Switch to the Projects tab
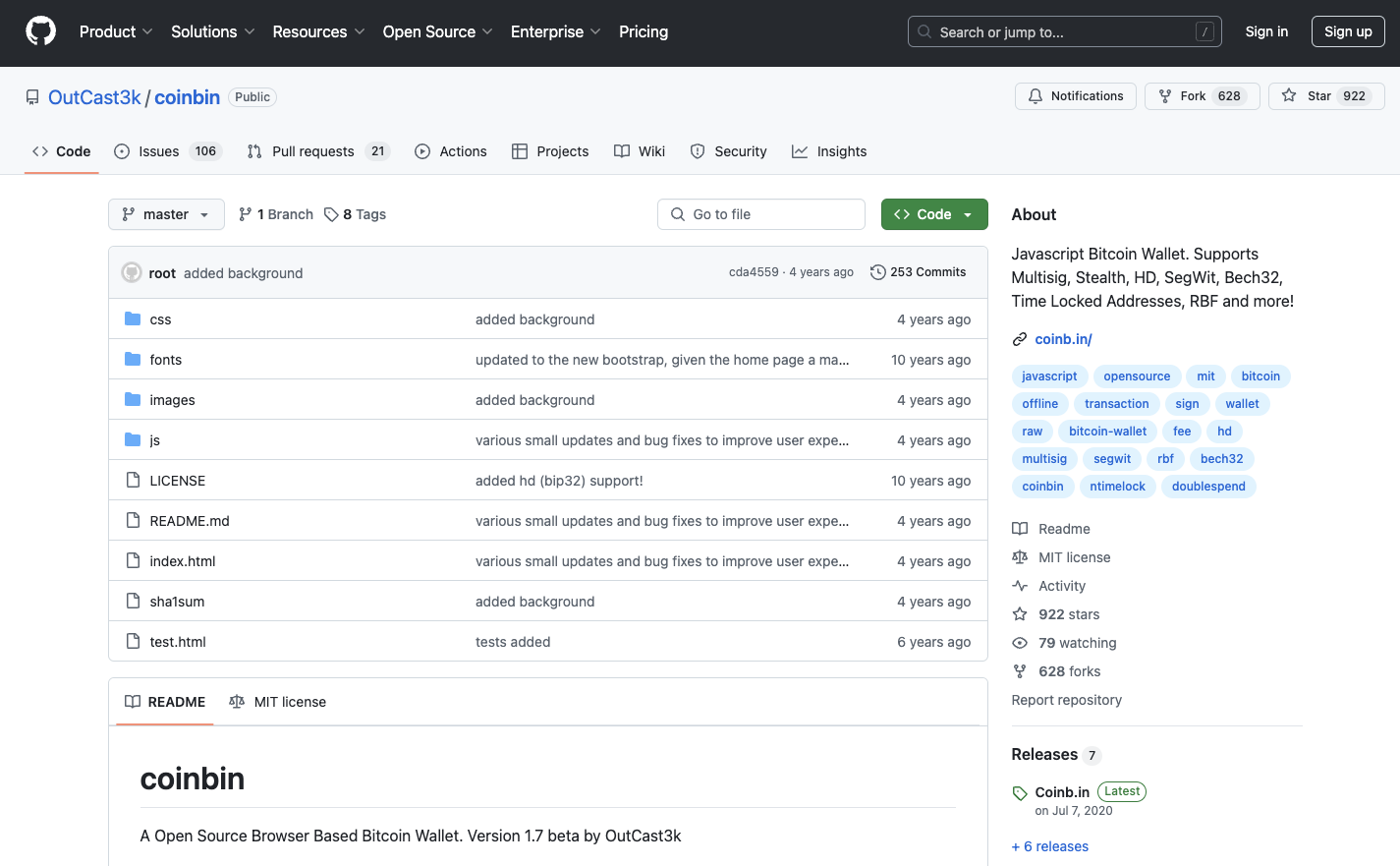This screenshot has width=1400, height=866. click(550, 151)
